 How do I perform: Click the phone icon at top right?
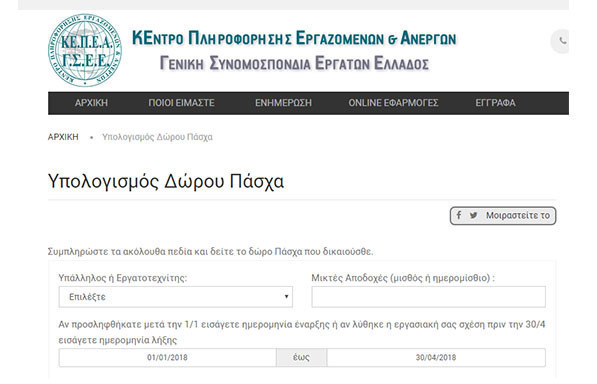click(562, 41)
